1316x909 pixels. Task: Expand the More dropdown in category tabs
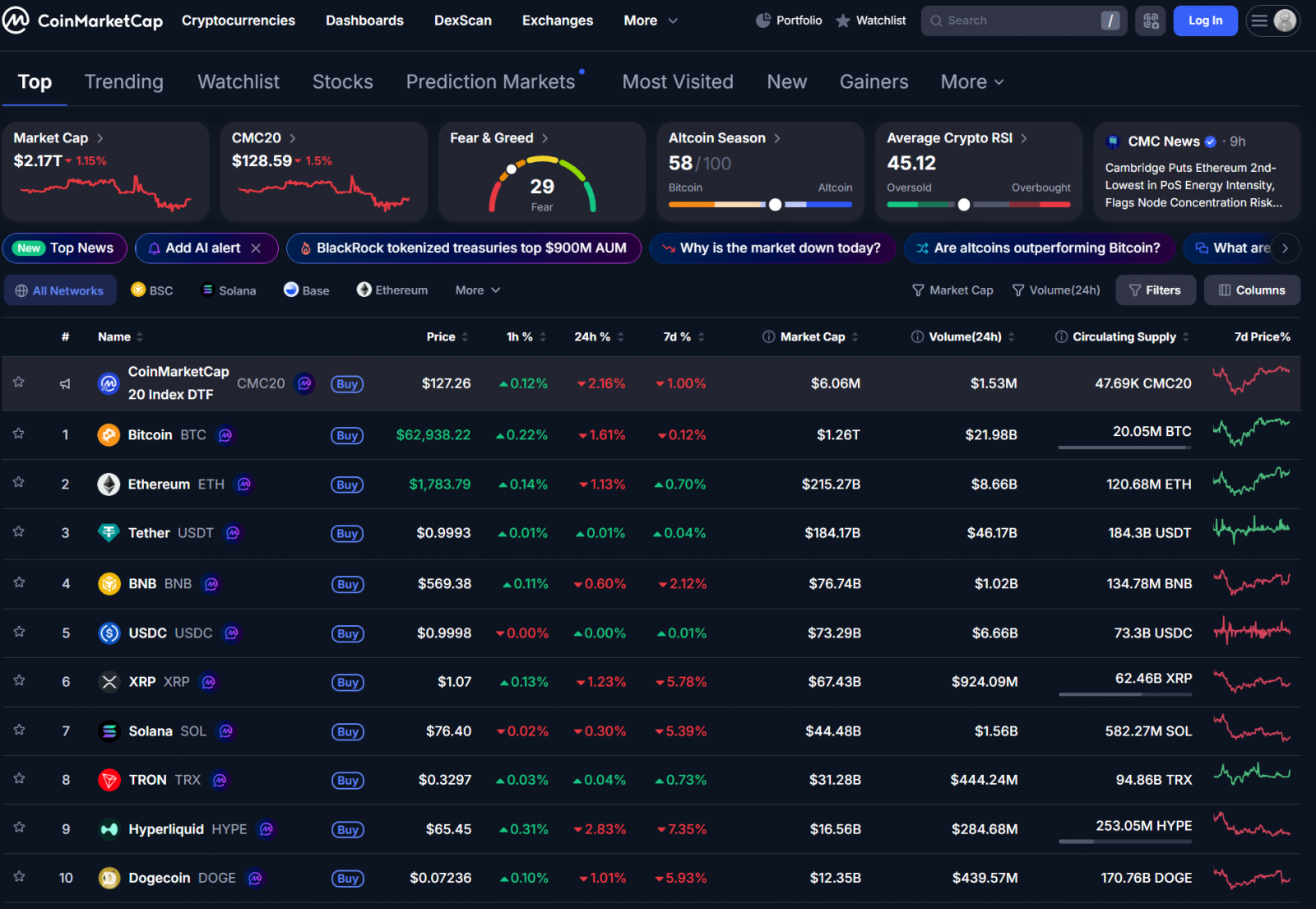[972, 81]
